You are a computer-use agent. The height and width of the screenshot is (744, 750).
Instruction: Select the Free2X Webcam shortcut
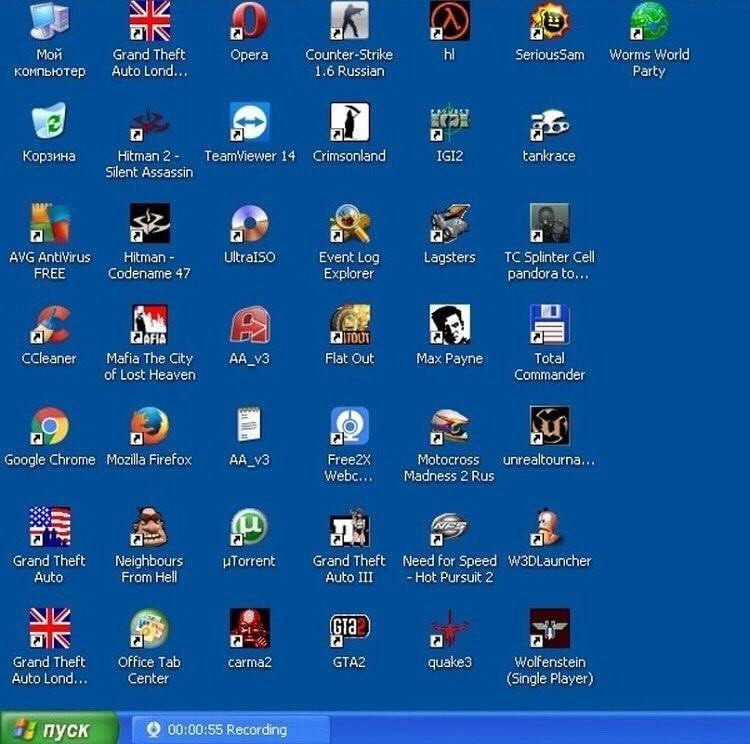(x=349, y=426)
